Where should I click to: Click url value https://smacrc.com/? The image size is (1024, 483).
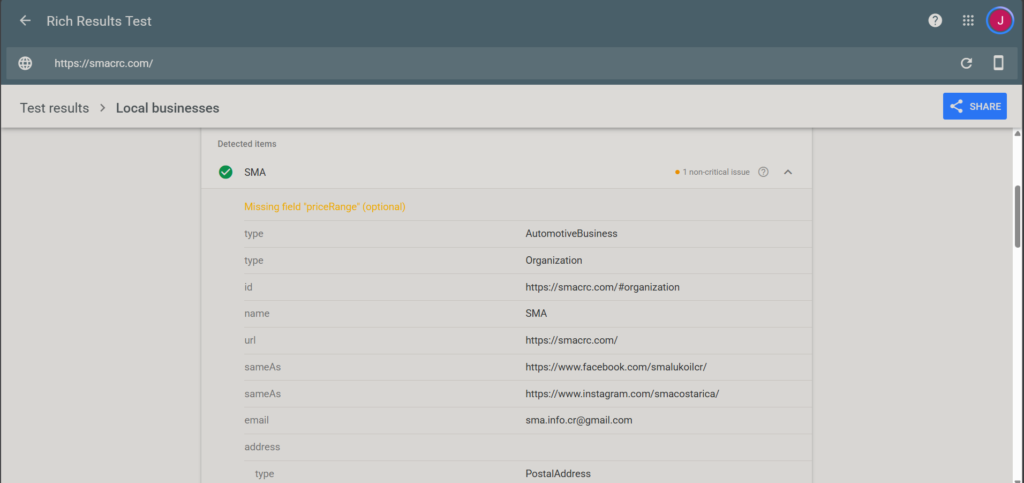tap(571, 341)
